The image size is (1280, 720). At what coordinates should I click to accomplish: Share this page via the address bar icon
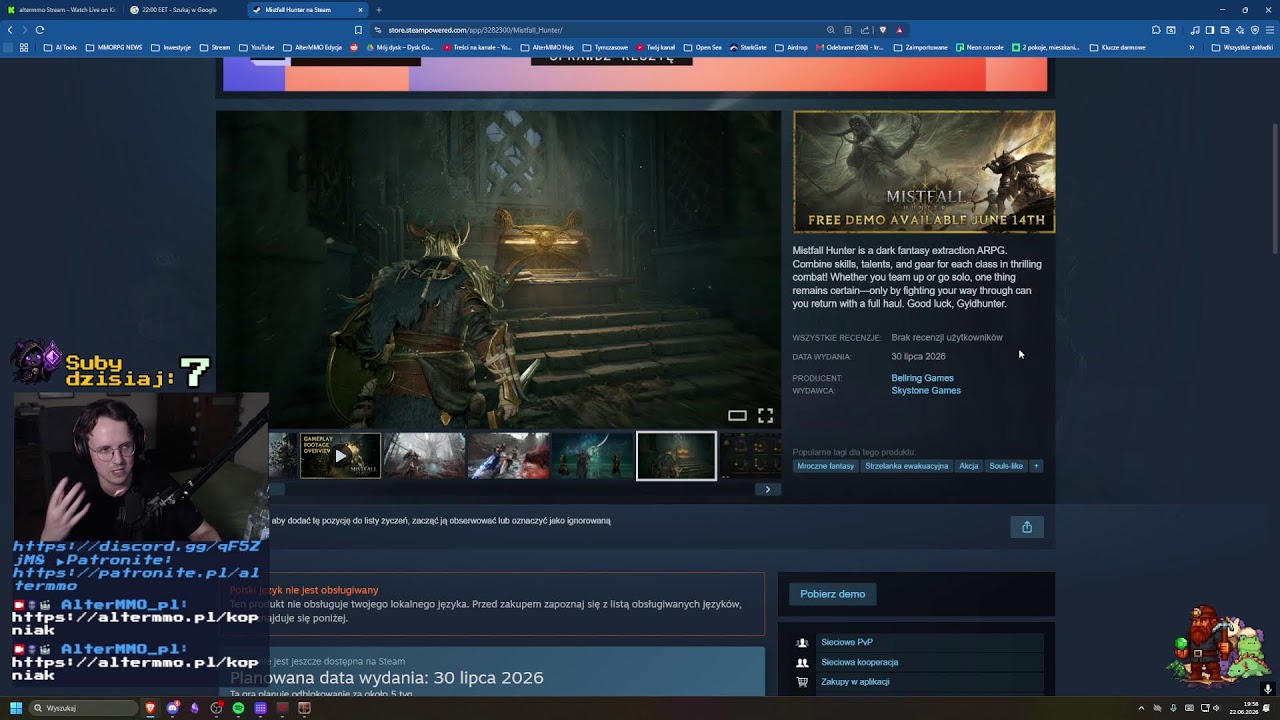[x=865, y=30]
